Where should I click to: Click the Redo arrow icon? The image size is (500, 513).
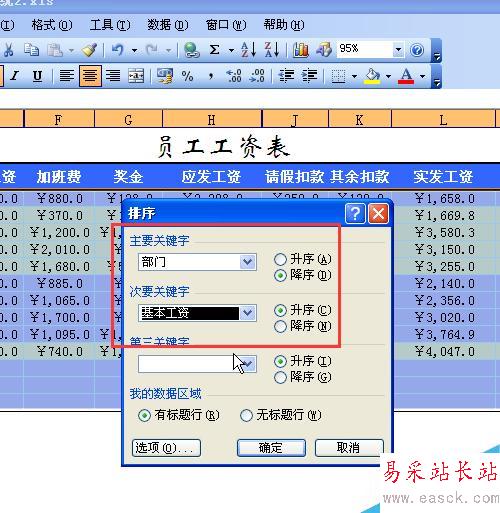pos(152,50)
